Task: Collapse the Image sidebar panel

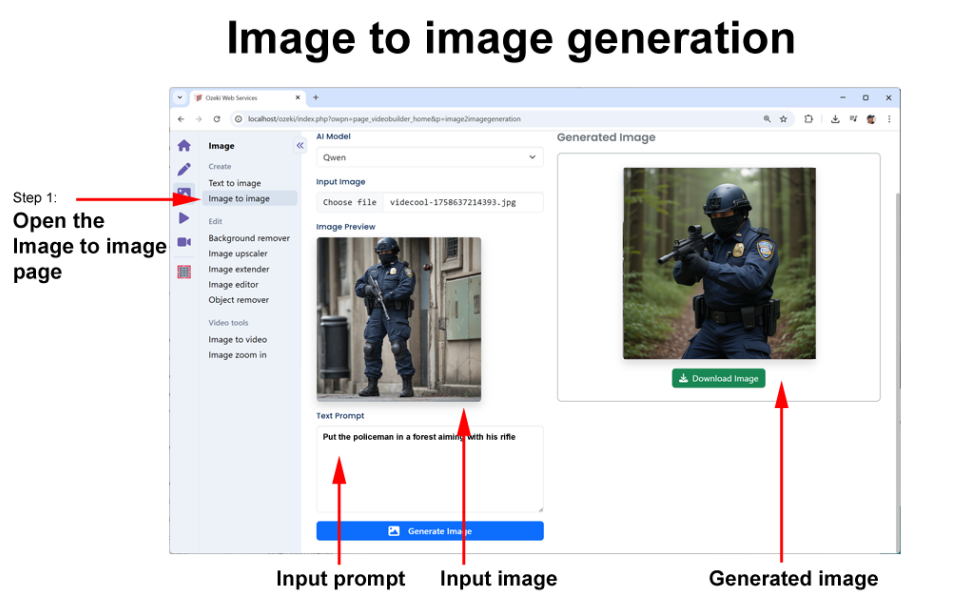Action: (x=299, y=146)
